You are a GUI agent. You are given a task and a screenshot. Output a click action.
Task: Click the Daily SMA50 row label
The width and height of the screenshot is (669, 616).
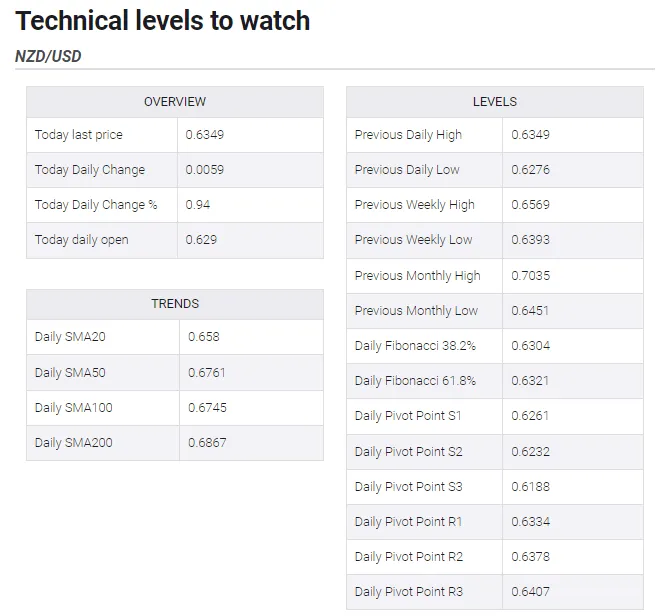click(x=70, y=372)
